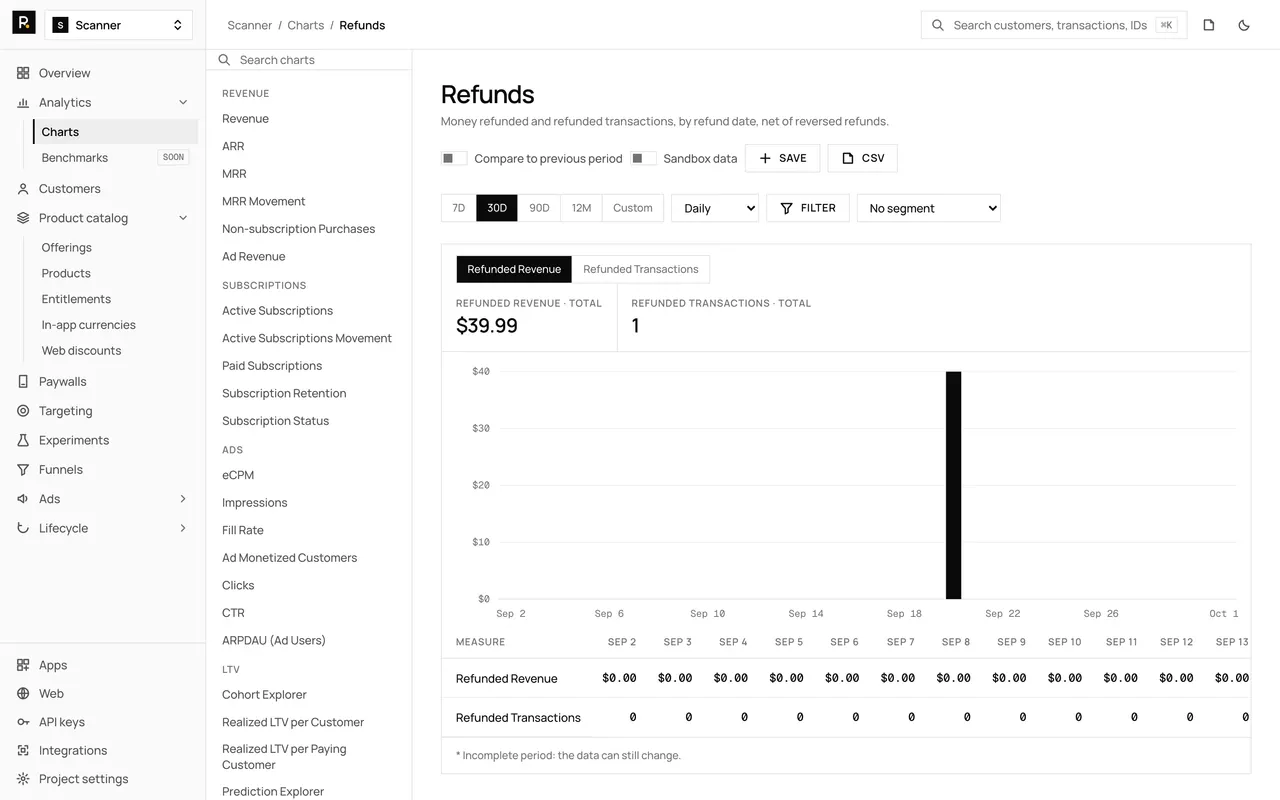Open Experiments flask item
This screenshot has height=800, width=1280.
tap(73, 440)
